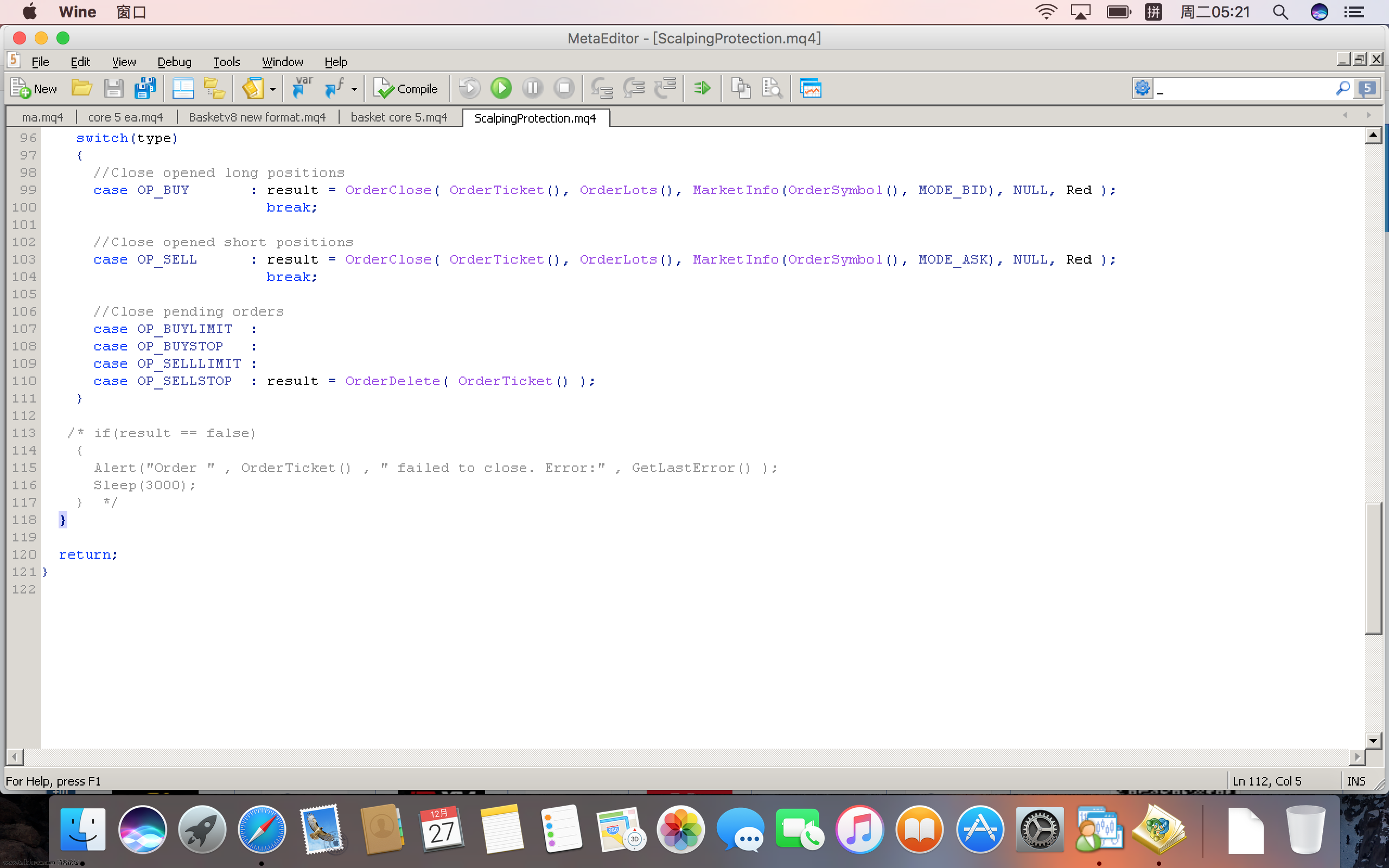1389x868 pixels.
Task: Pause debugging with the pause icon
Action: [533, 88]
